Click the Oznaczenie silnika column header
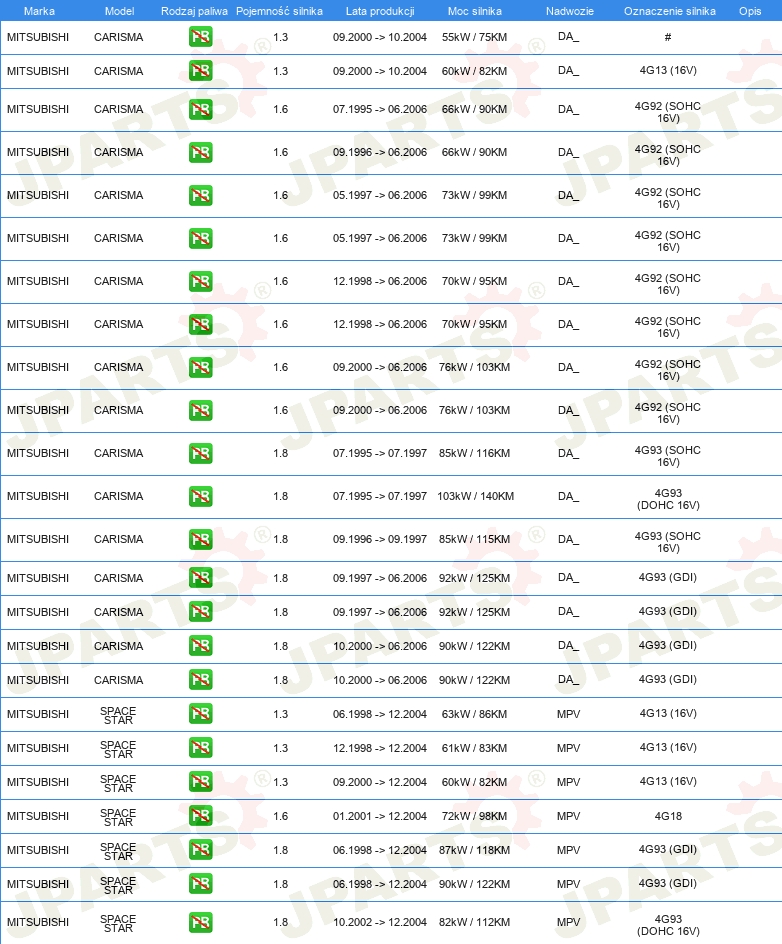This screenshot has width=782, height=944. [669, 11]
